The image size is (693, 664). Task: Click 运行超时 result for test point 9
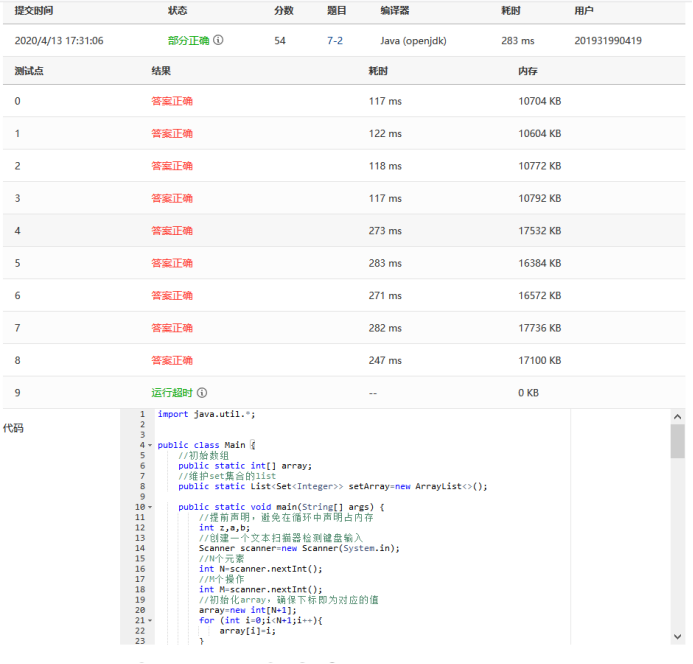point(172,393)
